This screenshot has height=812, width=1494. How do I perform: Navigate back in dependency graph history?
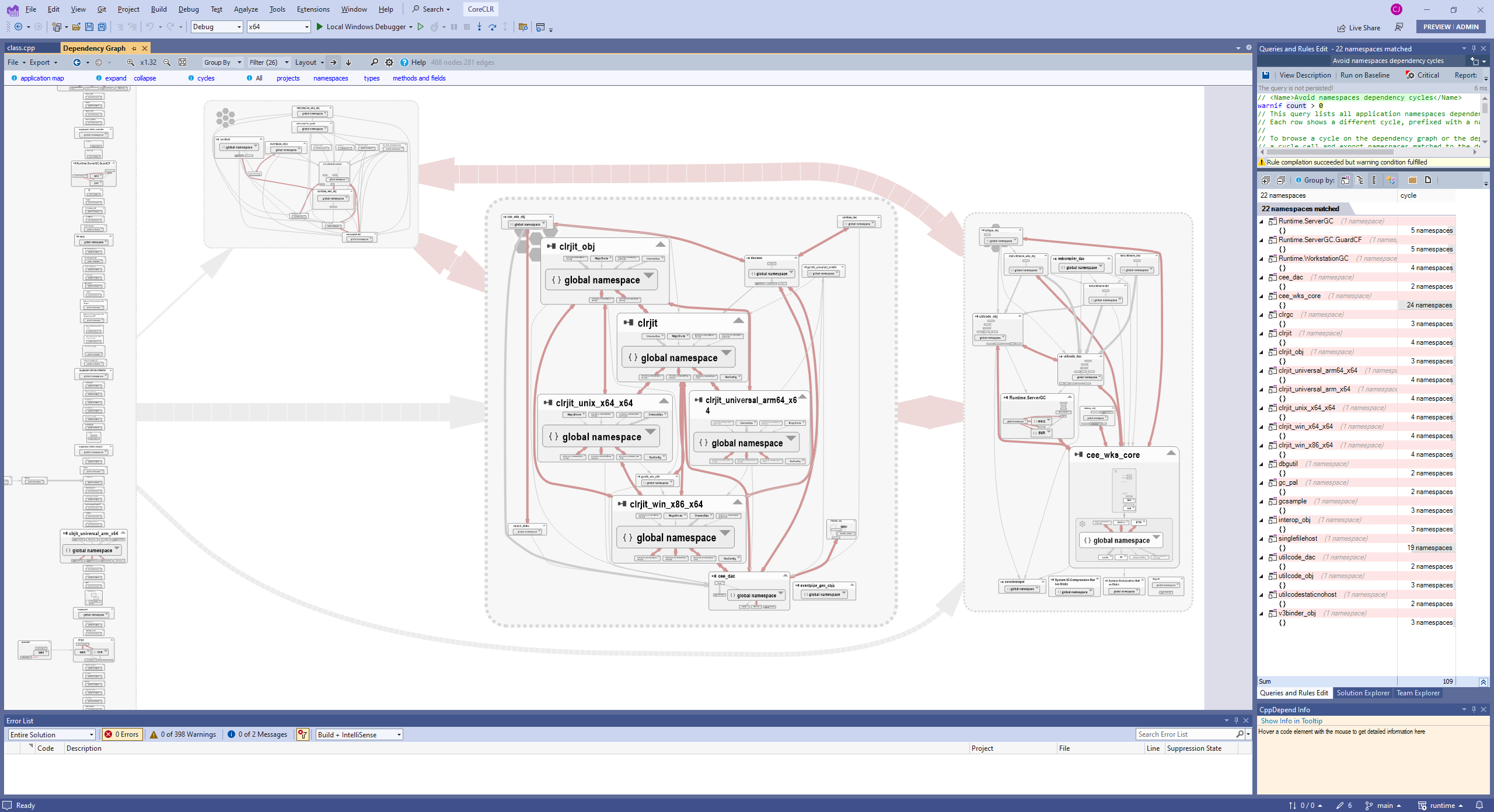coord(76,62)
